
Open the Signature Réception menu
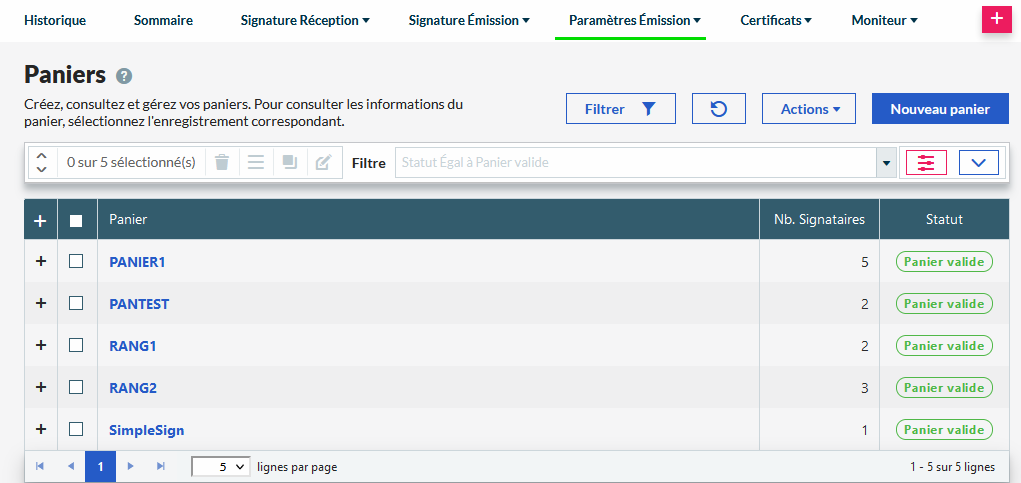click(304, 20)
